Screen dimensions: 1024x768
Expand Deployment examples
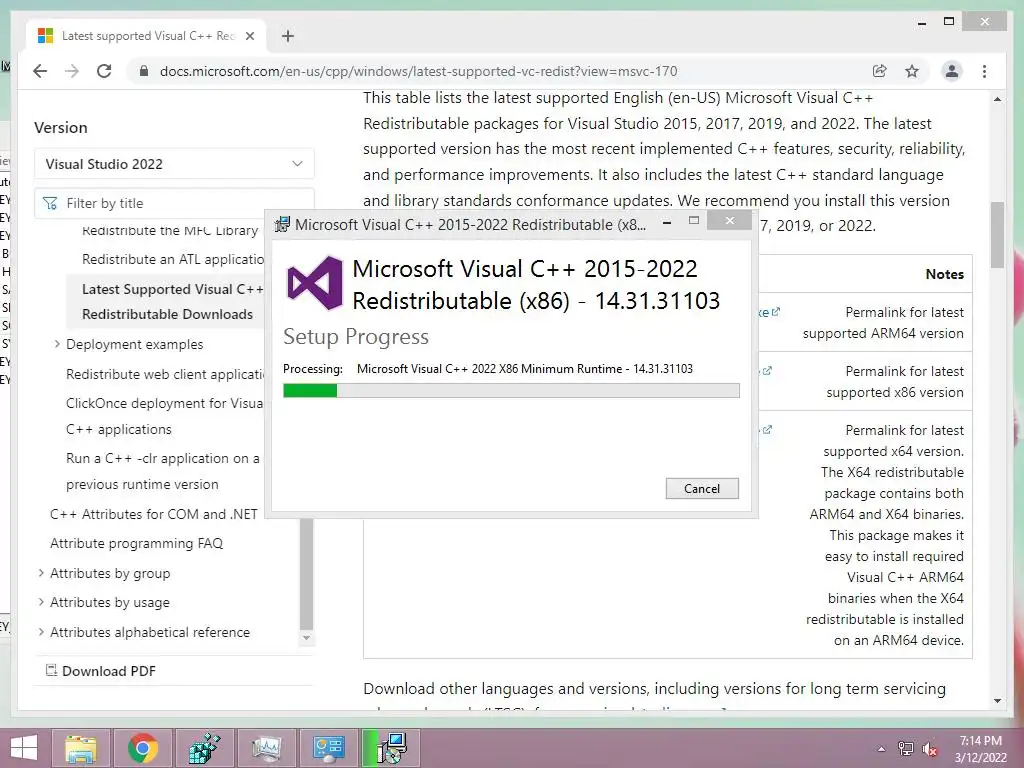(x=57, y=344)
